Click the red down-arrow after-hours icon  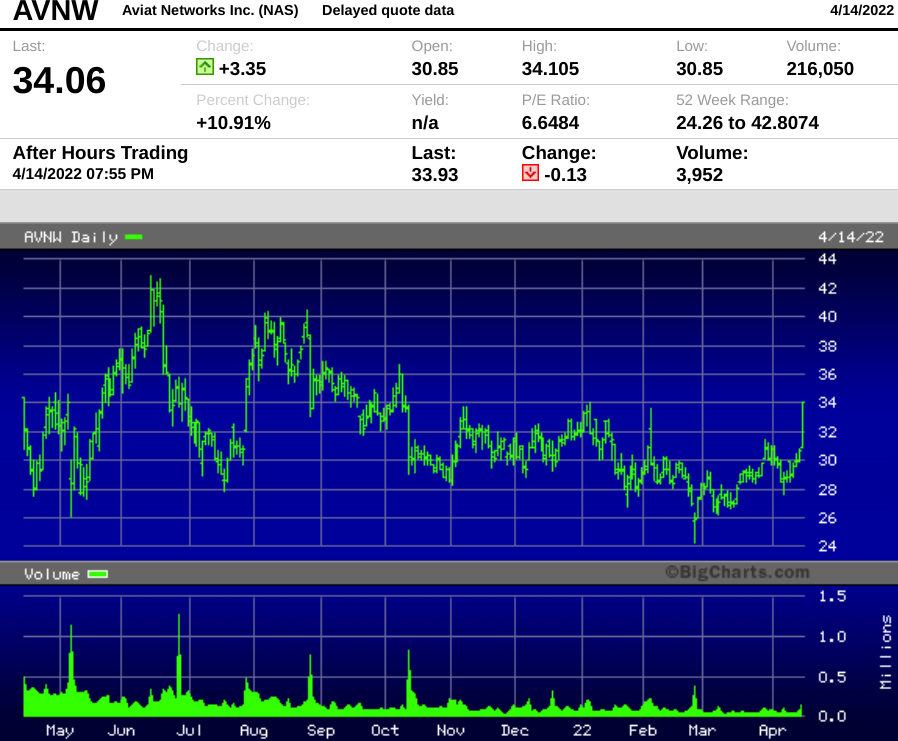tap(530, 173)
